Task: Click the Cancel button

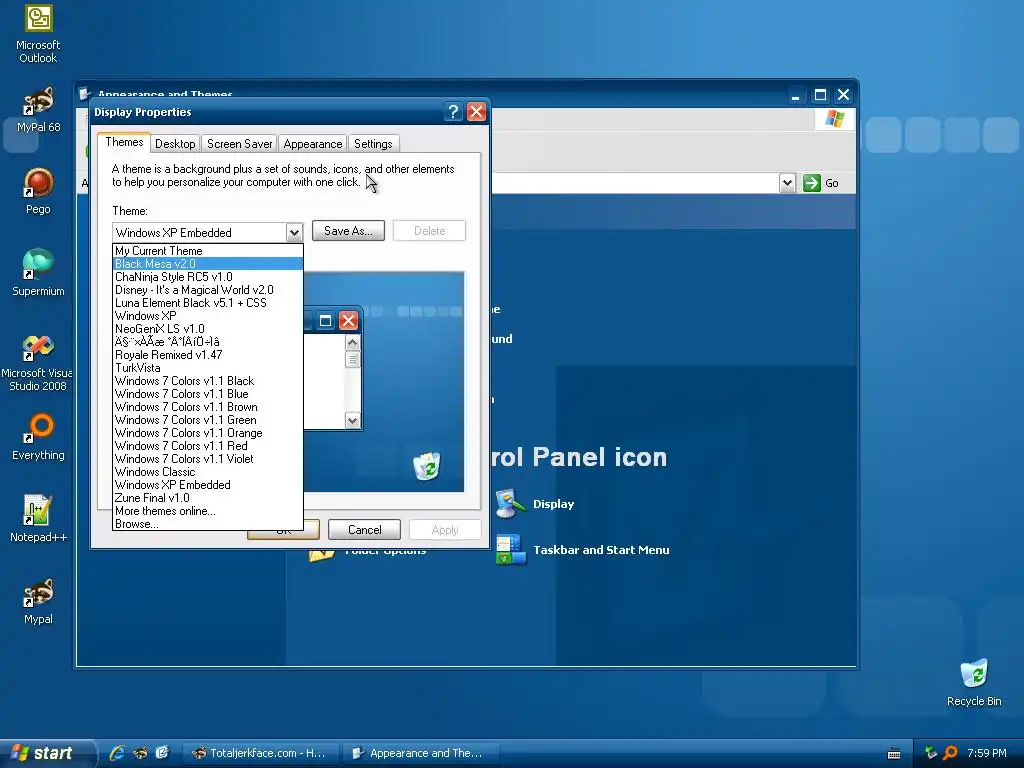Action: [364, 530]
